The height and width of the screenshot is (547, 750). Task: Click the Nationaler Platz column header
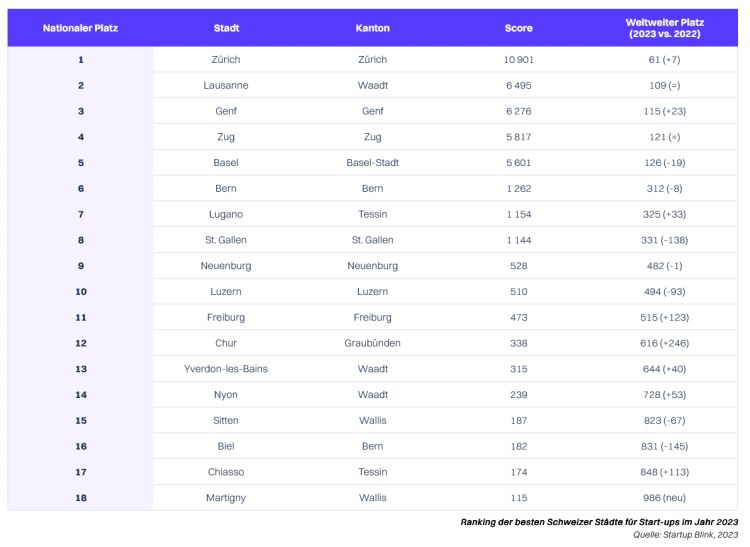pyautogui.click(x=80, y=28)
